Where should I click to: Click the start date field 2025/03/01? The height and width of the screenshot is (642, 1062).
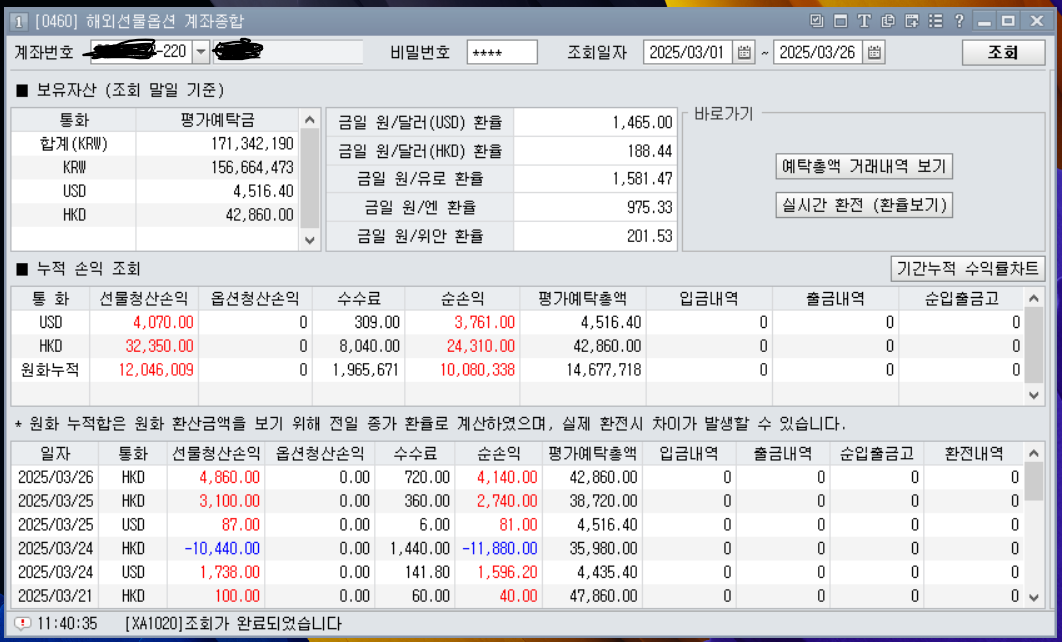point(688,52)
